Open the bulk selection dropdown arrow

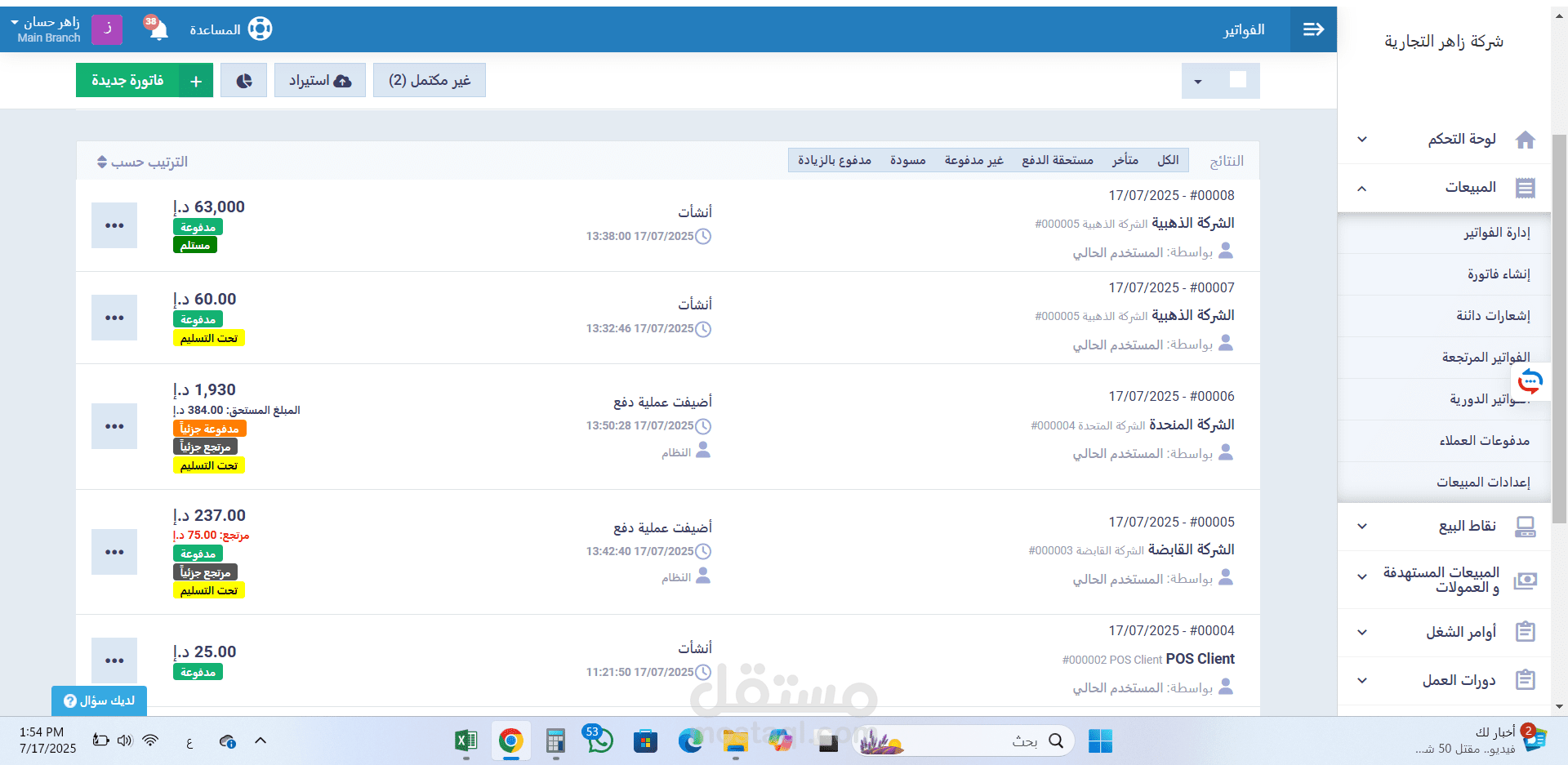1198,81
